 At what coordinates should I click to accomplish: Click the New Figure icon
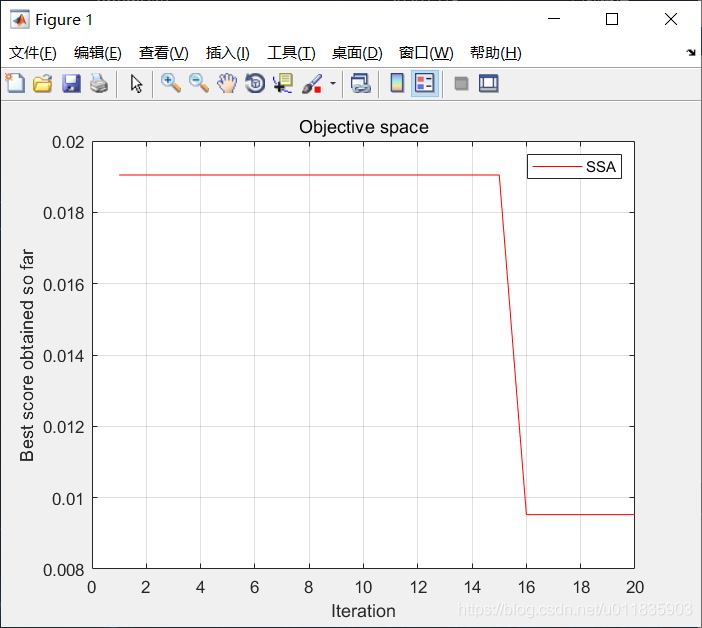coord(15,83)
